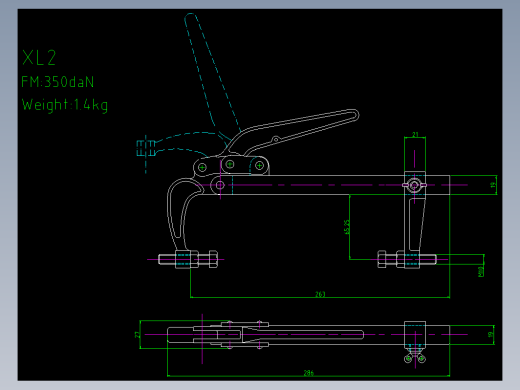Pick the '286' overall length dimension

309,373
